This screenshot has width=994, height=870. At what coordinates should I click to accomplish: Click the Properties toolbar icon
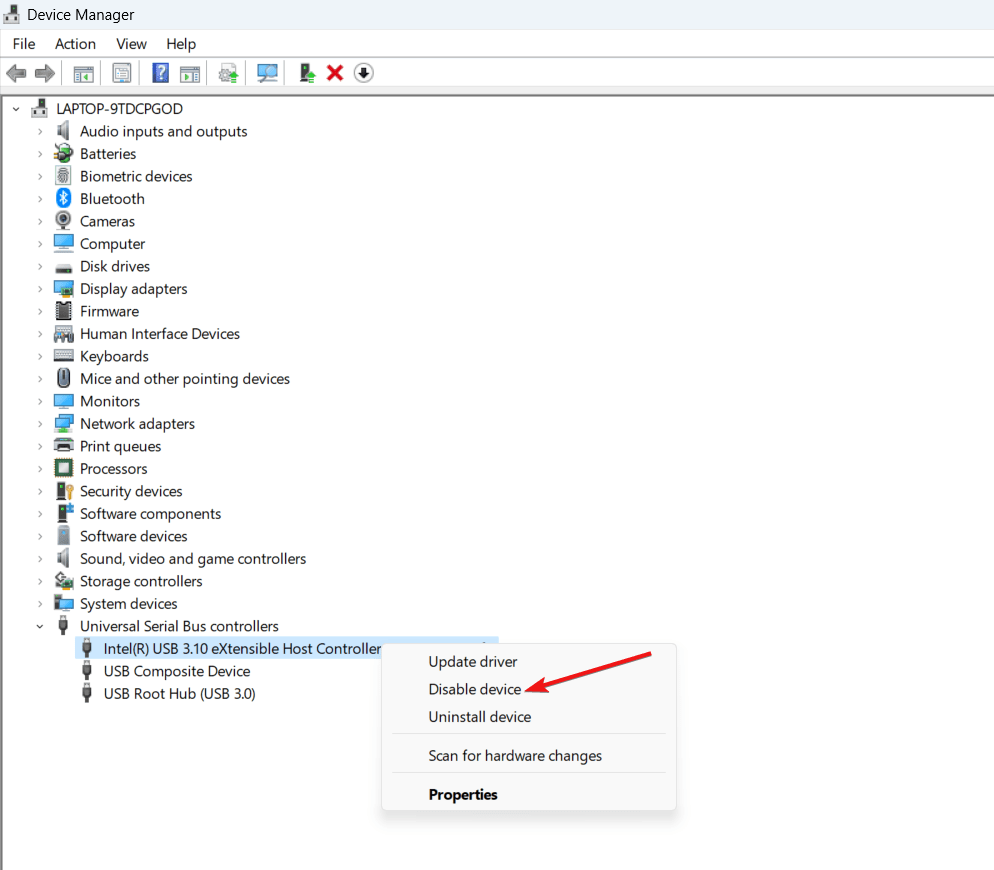[x=122, y=74]
